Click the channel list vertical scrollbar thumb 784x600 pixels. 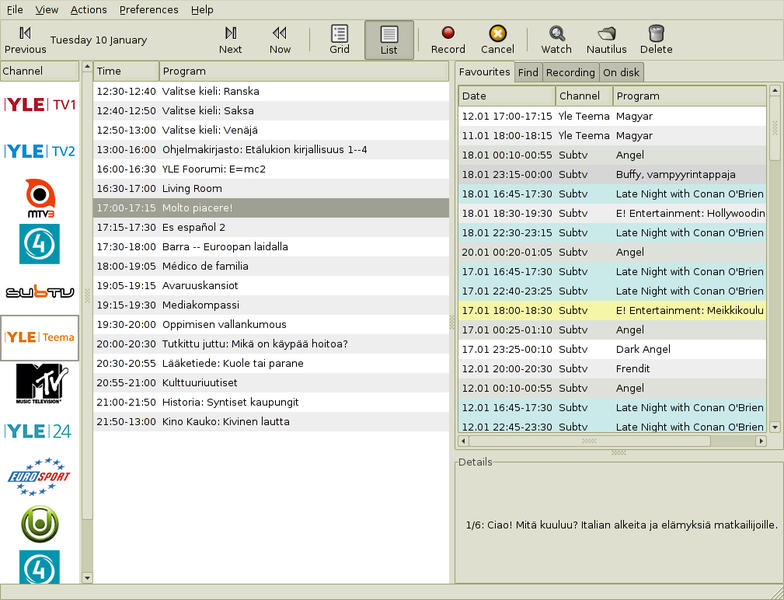pos(87,296)
